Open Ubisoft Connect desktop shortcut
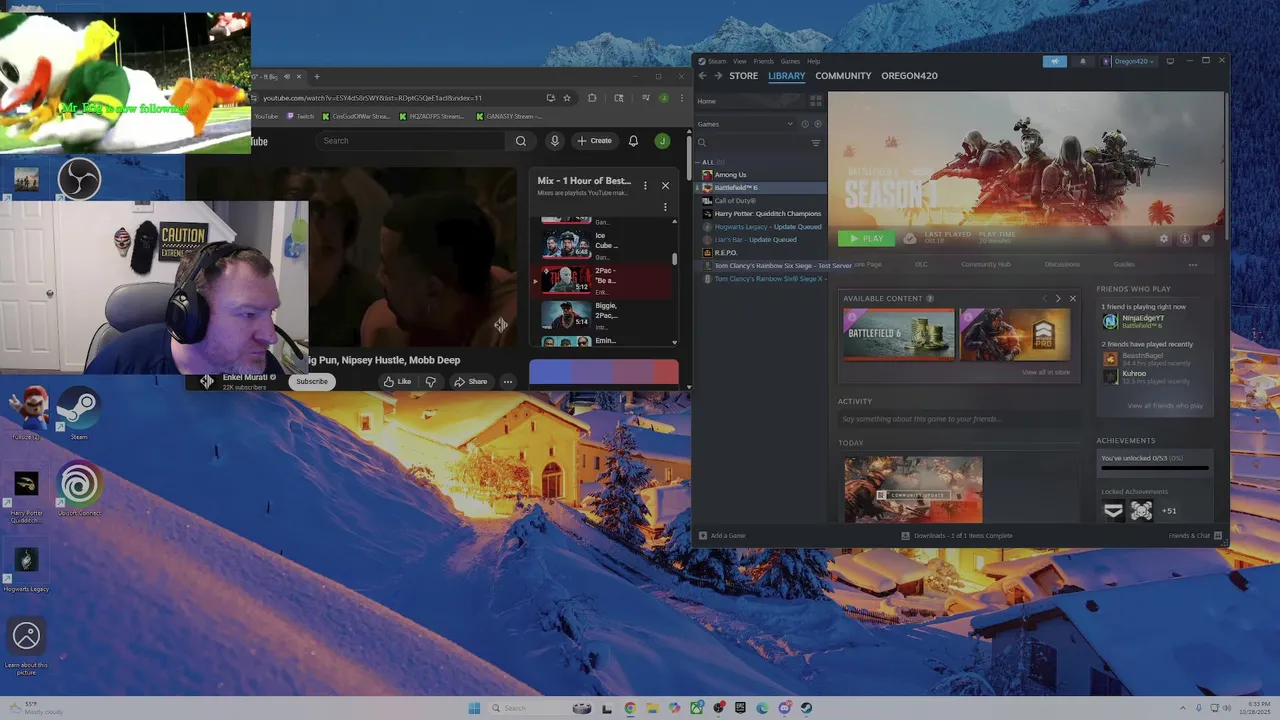 [79, 488]
